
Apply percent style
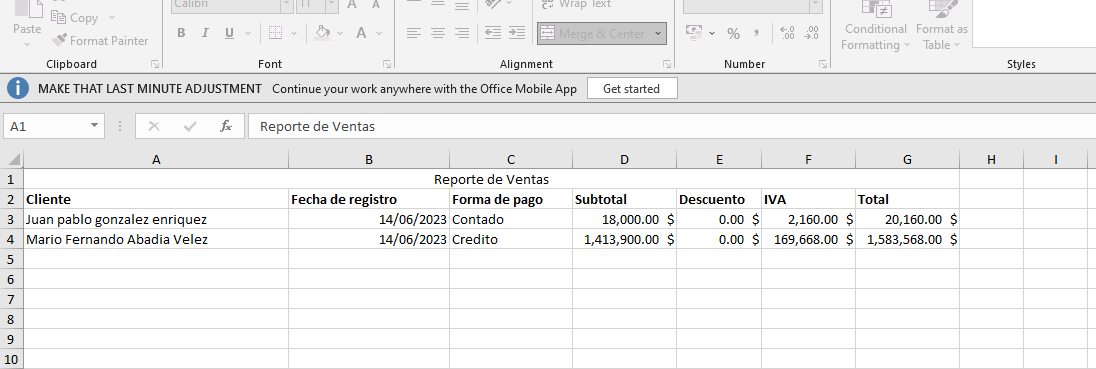(733, 33)
